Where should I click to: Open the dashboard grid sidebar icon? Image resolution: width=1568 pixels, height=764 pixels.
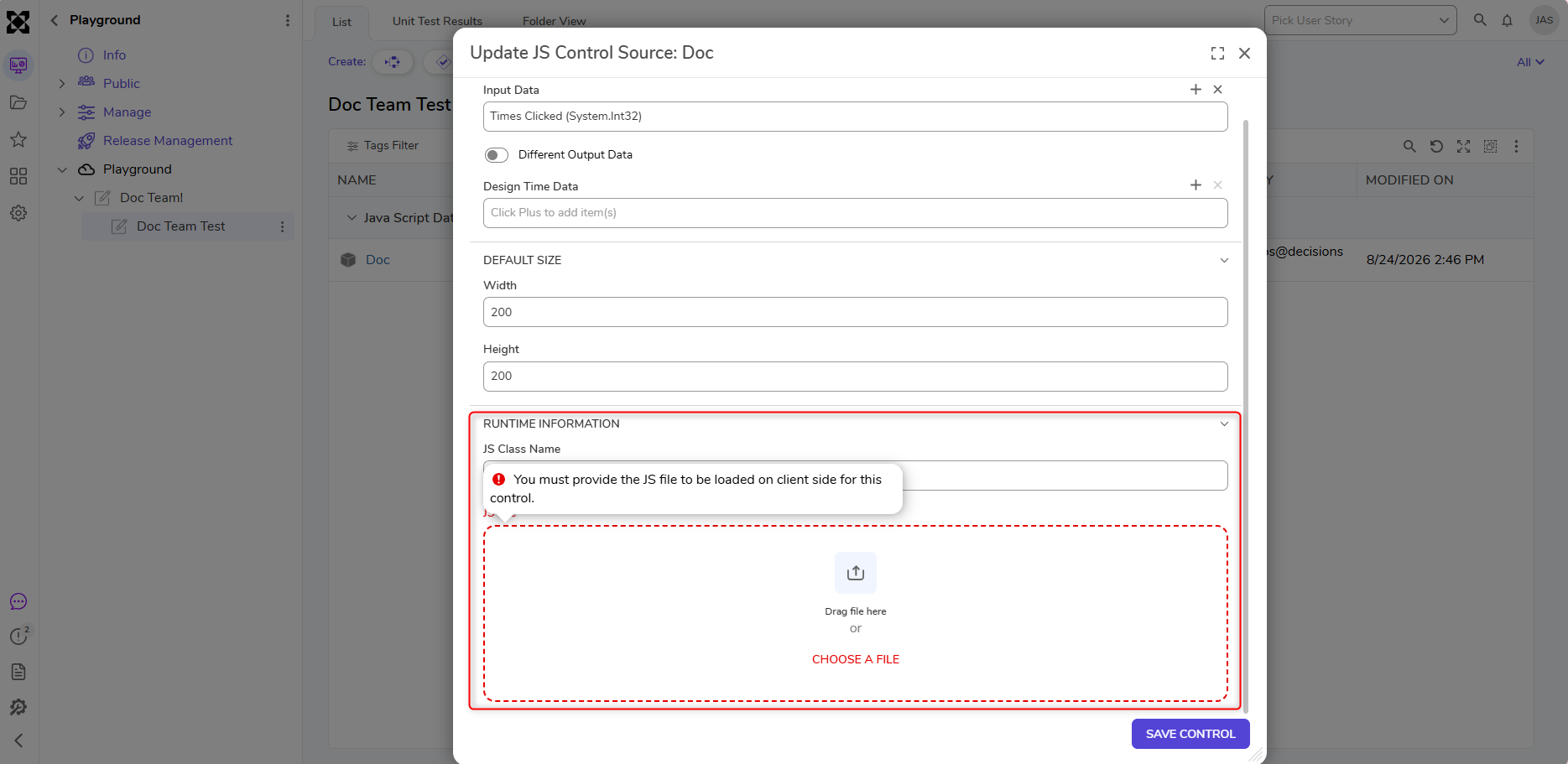tap(18, 176)
